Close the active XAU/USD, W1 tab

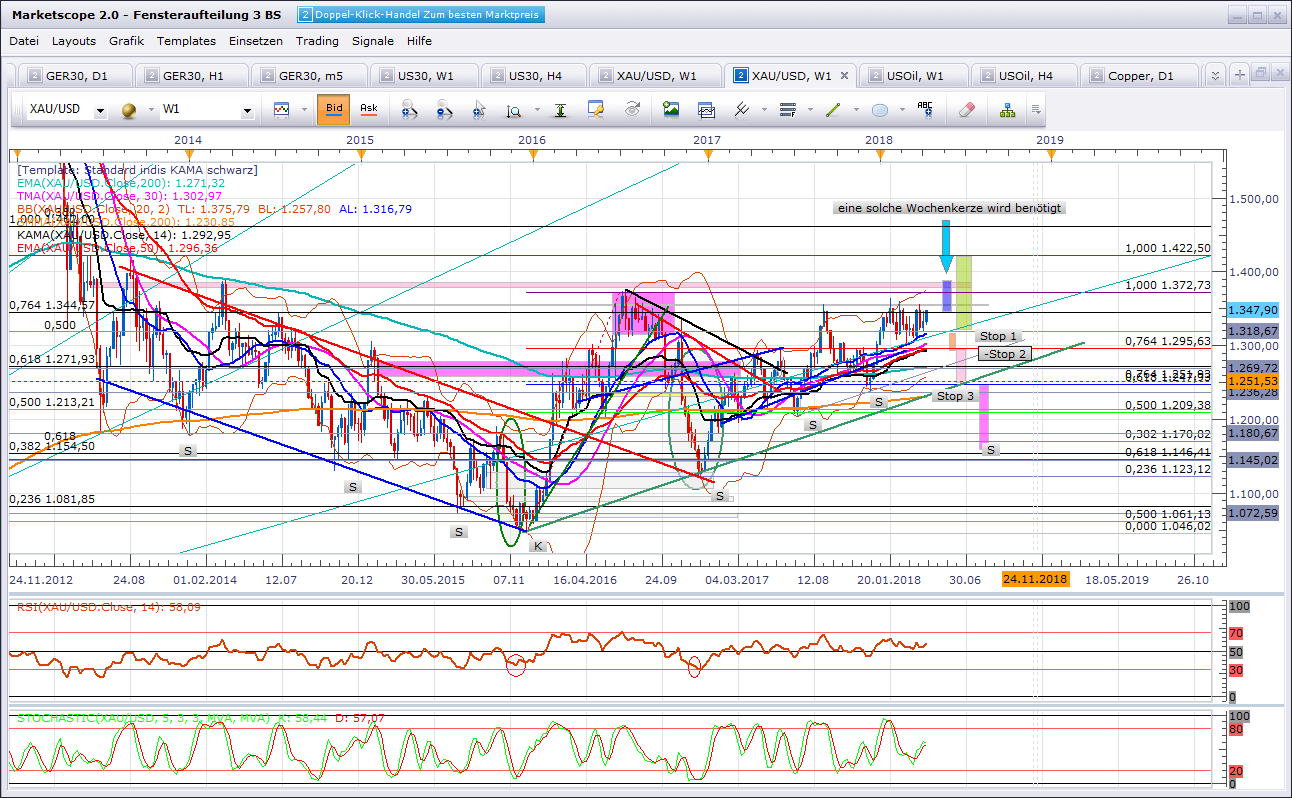coord(844,76)
